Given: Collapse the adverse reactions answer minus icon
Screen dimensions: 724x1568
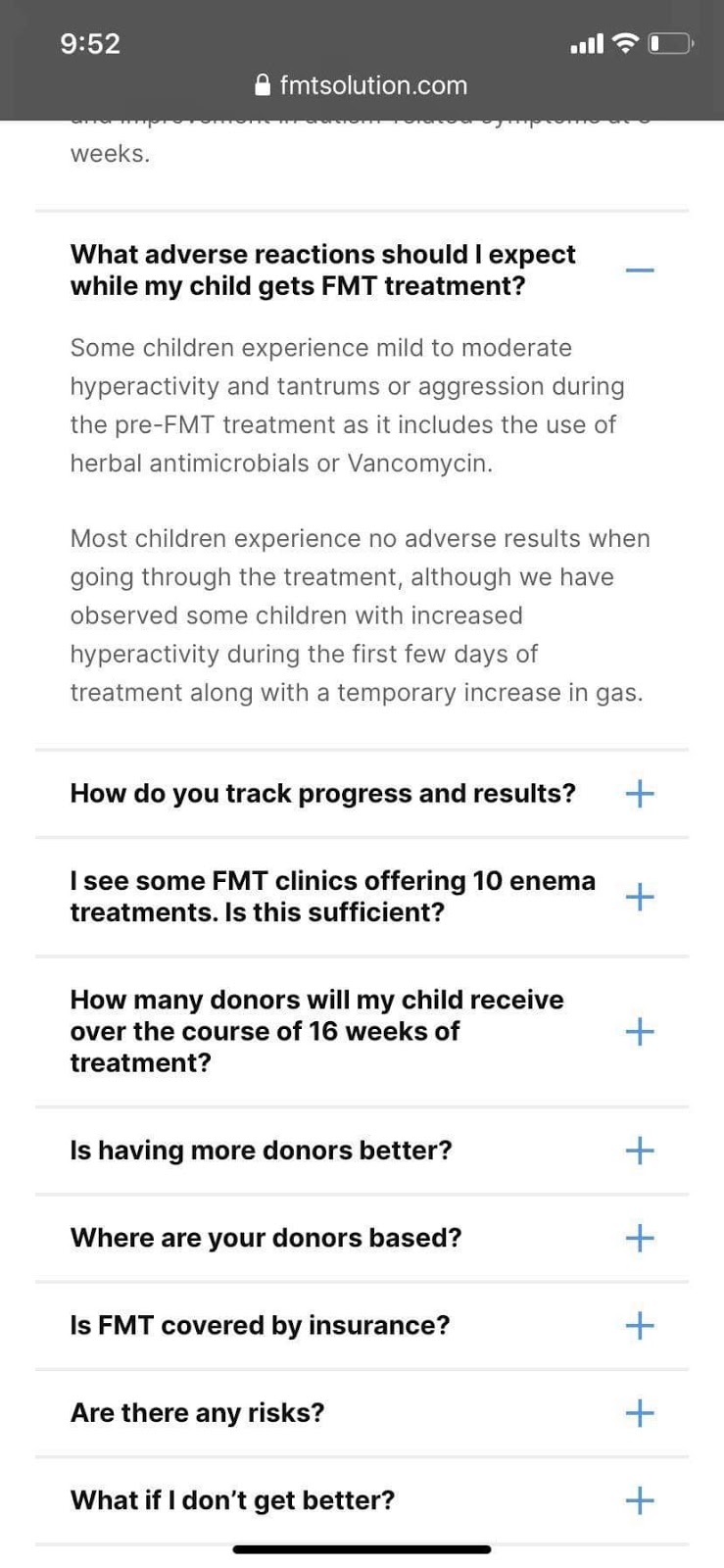Looking at the screenshot, I should point(640,269).
